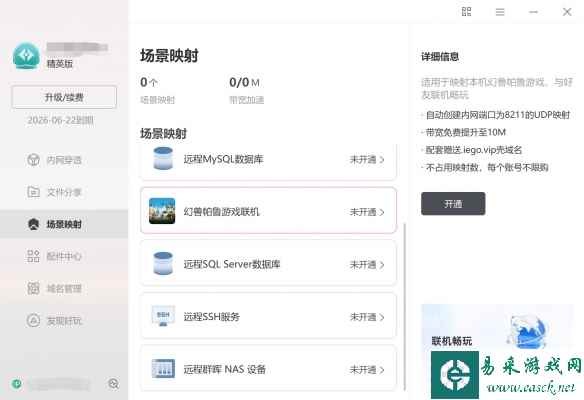Click the grid layout icon in title bar
The image size is (584, 400).
pyautogui.click(x=466, y=12)
